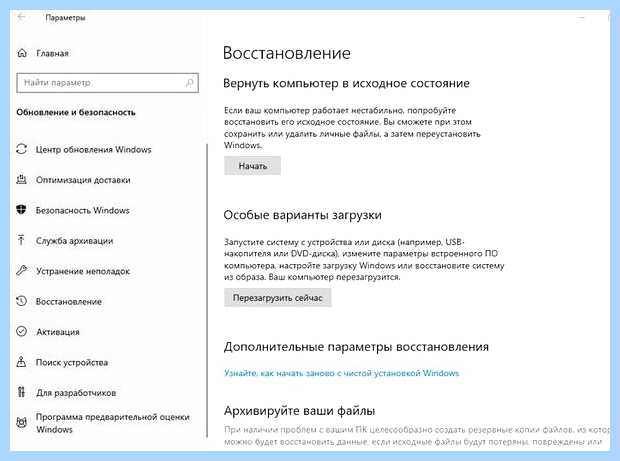Click the Windows Update refresh arrows icon
This screenshot has height=461, width=620.
pyautogui.click(x=21, y=149)
